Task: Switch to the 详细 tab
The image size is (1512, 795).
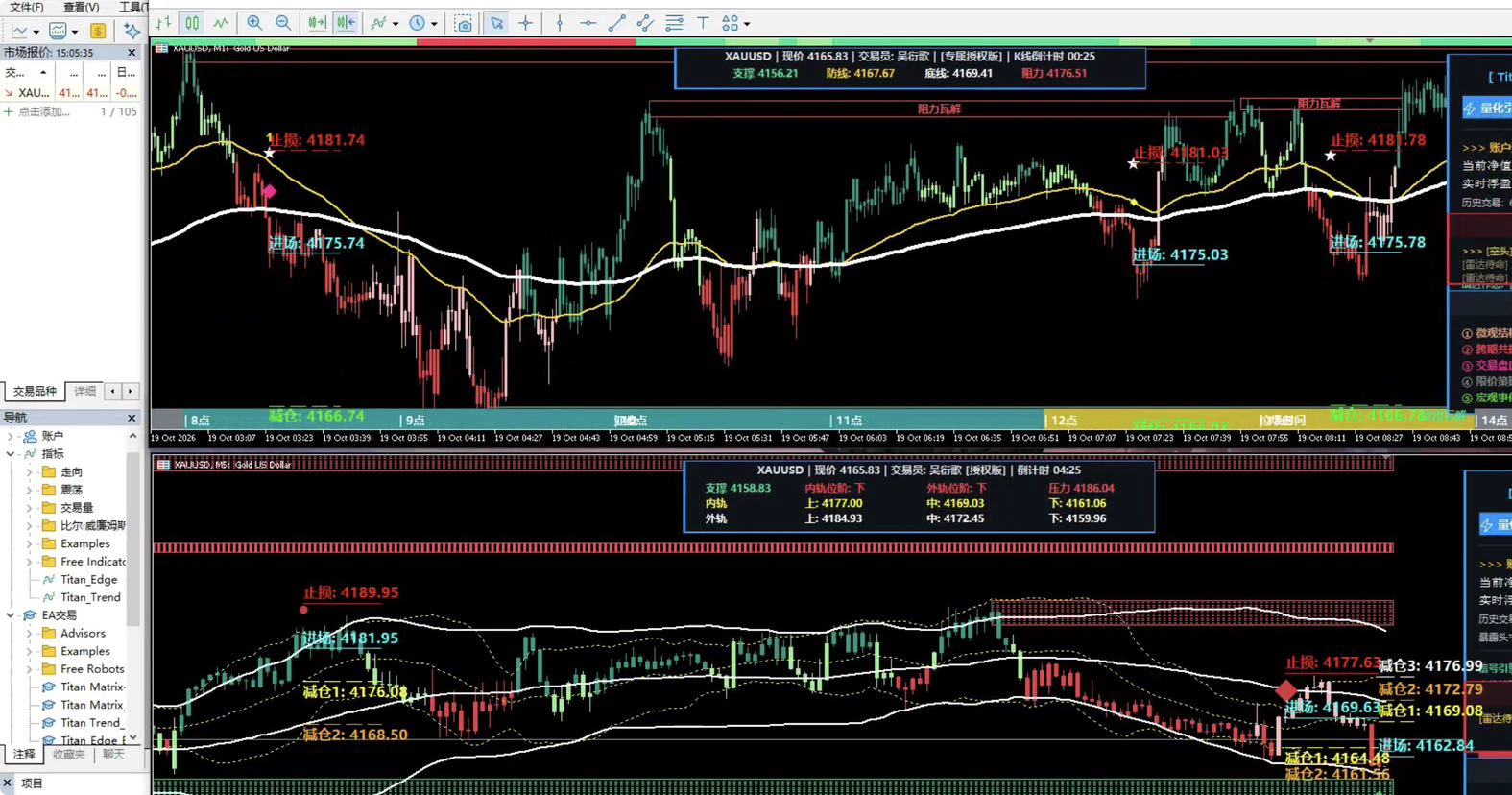Action: coord(85,392)
